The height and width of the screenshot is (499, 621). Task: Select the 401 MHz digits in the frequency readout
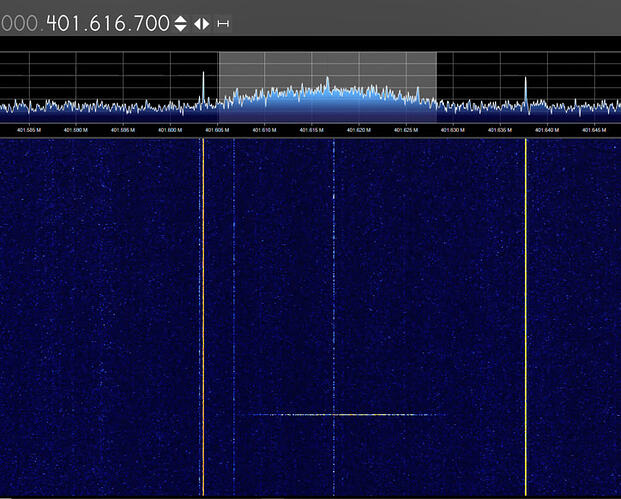tap(64, 24)
